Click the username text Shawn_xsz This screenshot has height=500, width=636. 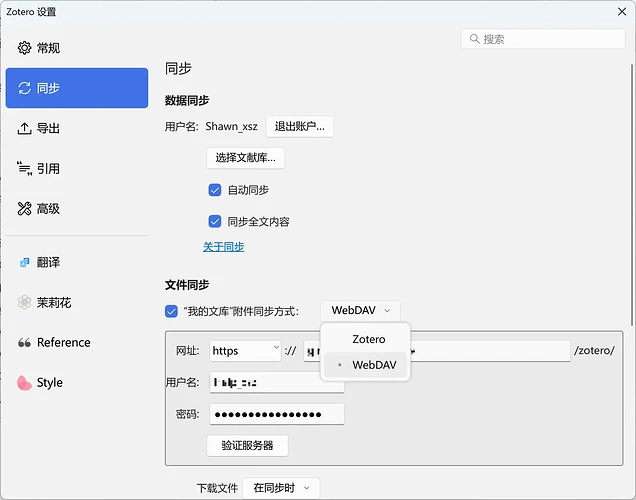(231, 127)
